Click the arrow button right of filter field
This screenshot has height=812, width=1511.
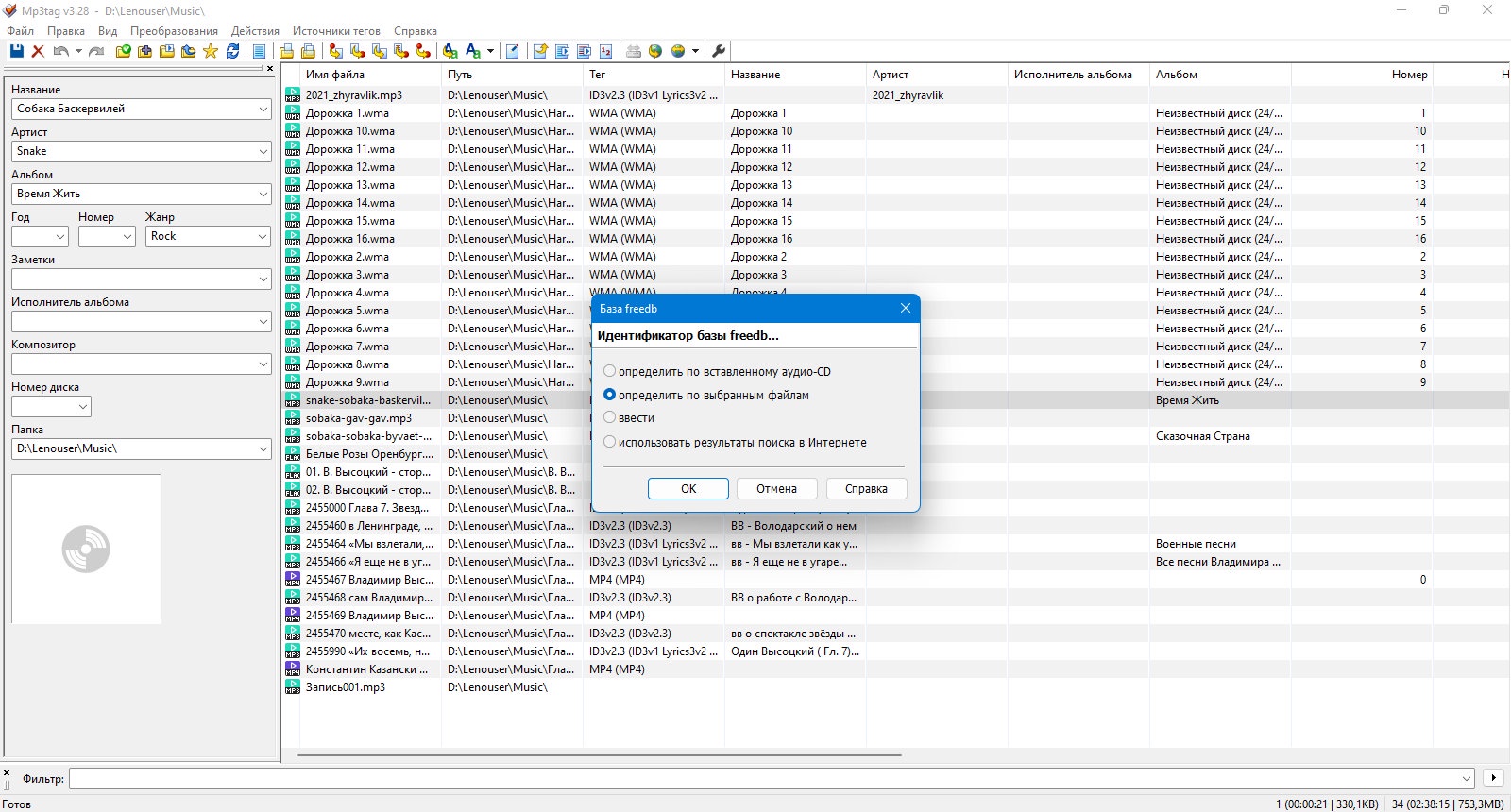1493,778
